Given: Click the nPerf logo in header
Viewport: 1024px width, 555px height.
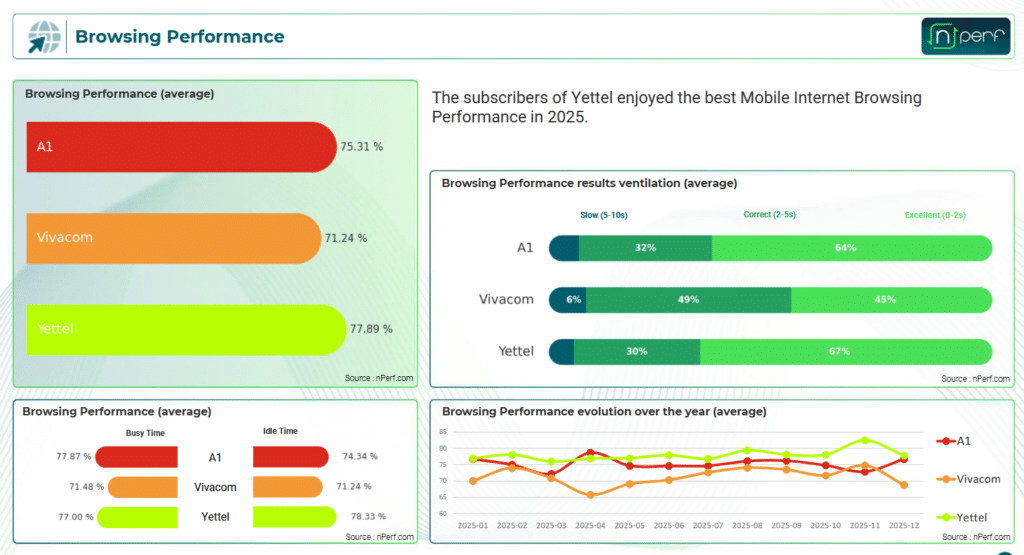Looking at the screenshot, I should (965, 36).
